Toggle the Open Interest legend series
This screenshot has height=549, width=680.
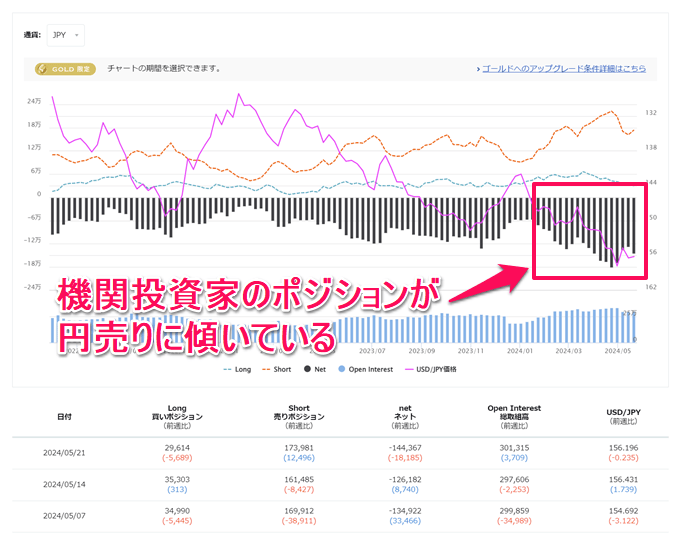click(366, 369)
